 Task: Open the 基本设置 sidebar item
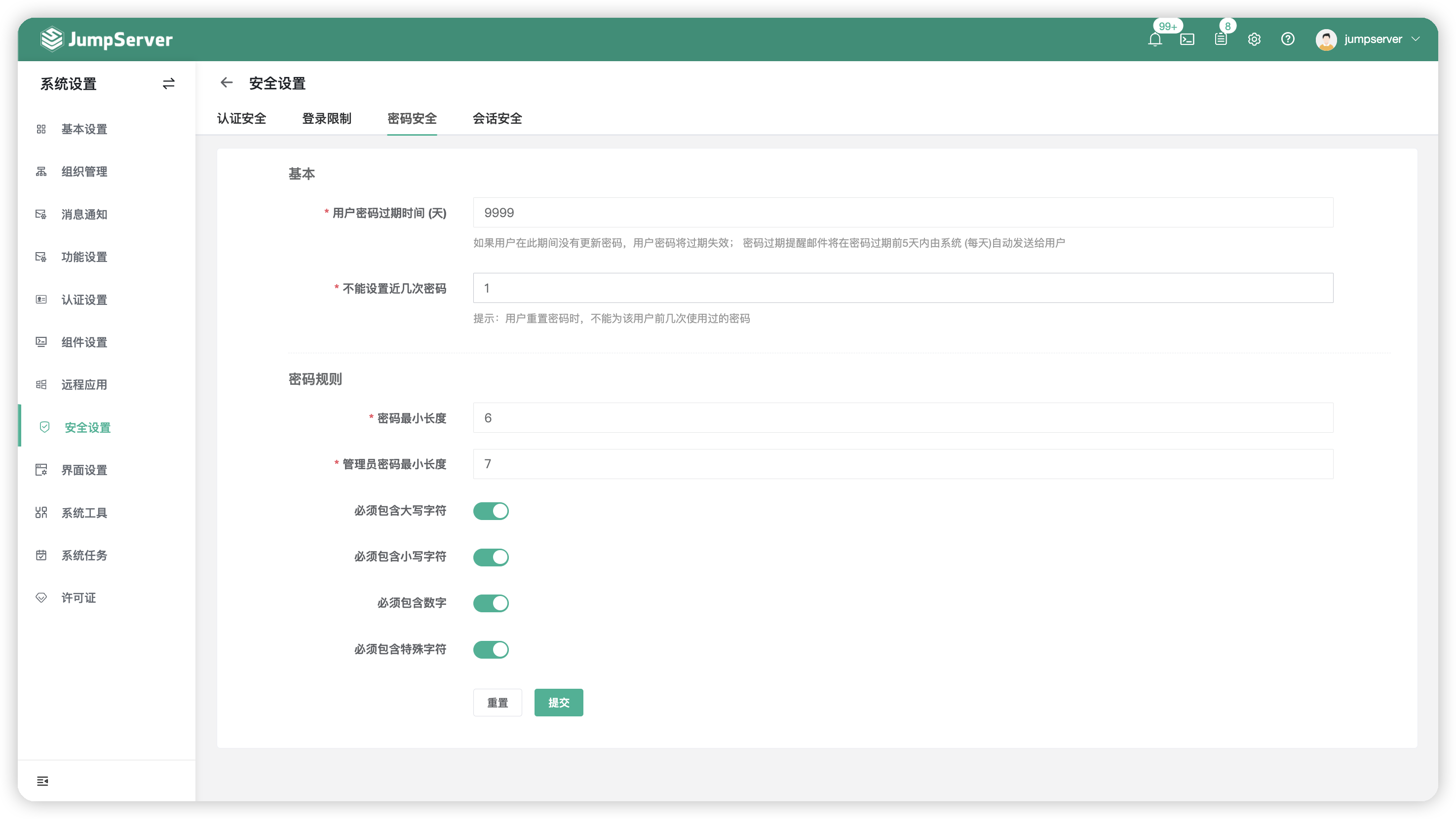click(83, 129)
